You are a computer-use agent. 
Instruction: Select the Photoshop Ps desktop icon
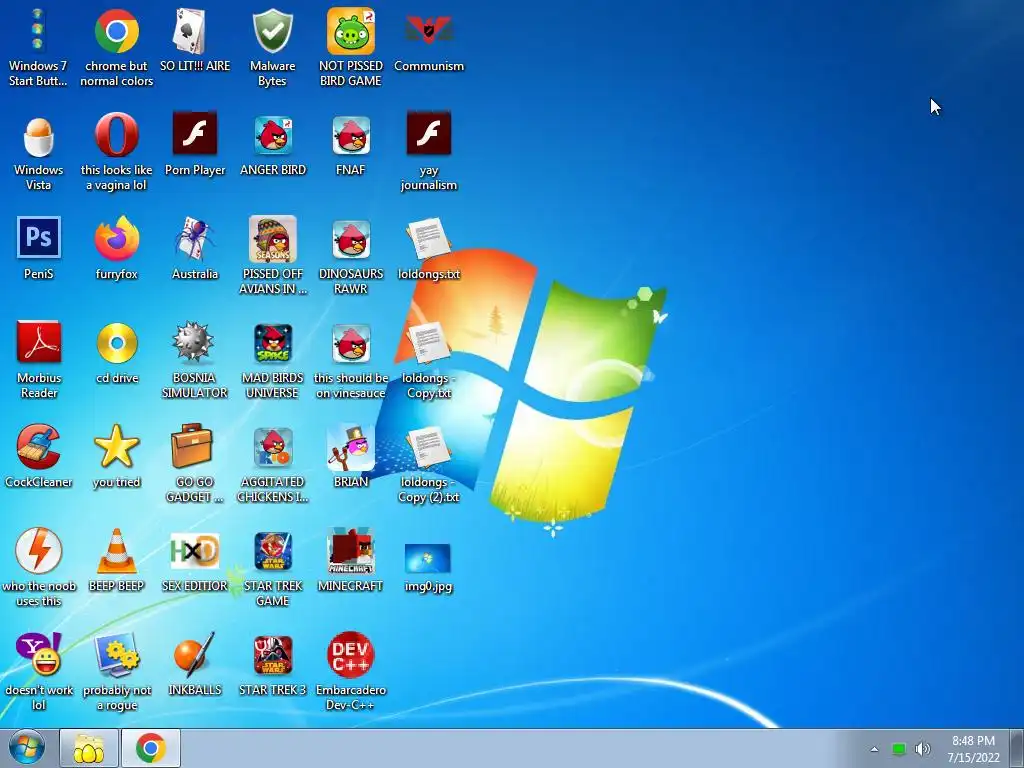point(39,237)
